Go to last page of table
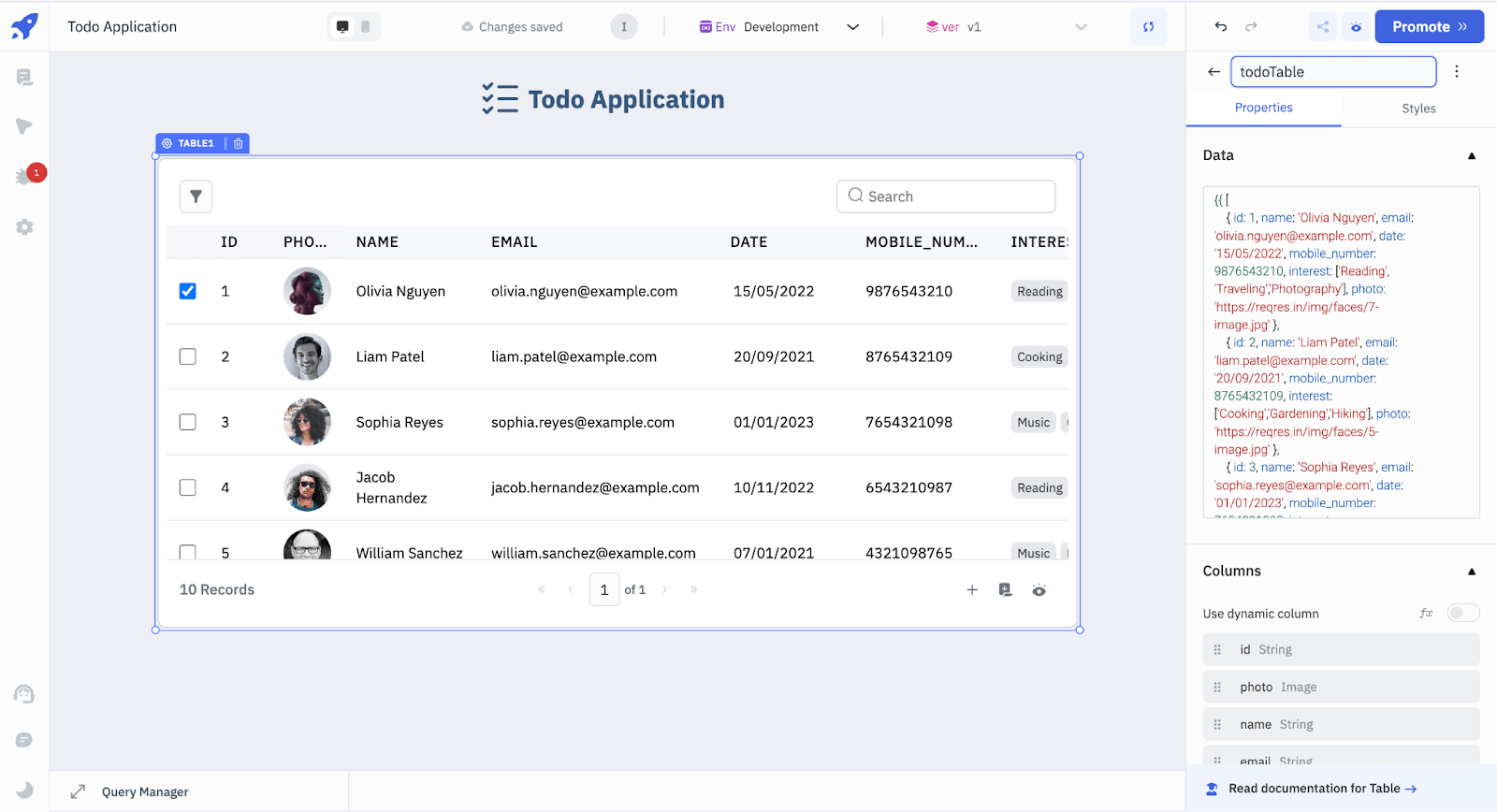Screen dimensions: 1497x812 [x=693, y=589]
